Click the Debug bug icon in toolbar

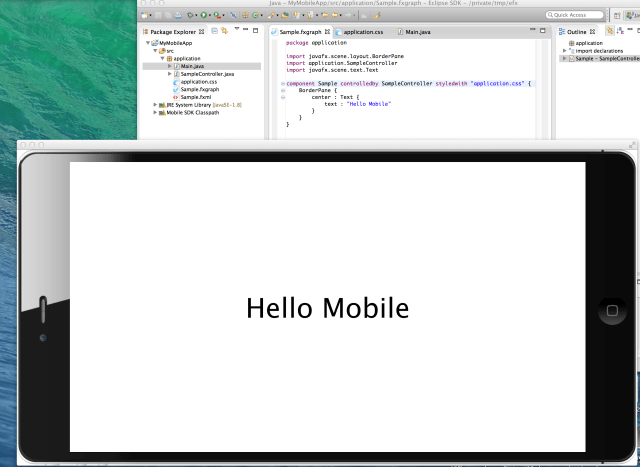click(x=190, y=15)
